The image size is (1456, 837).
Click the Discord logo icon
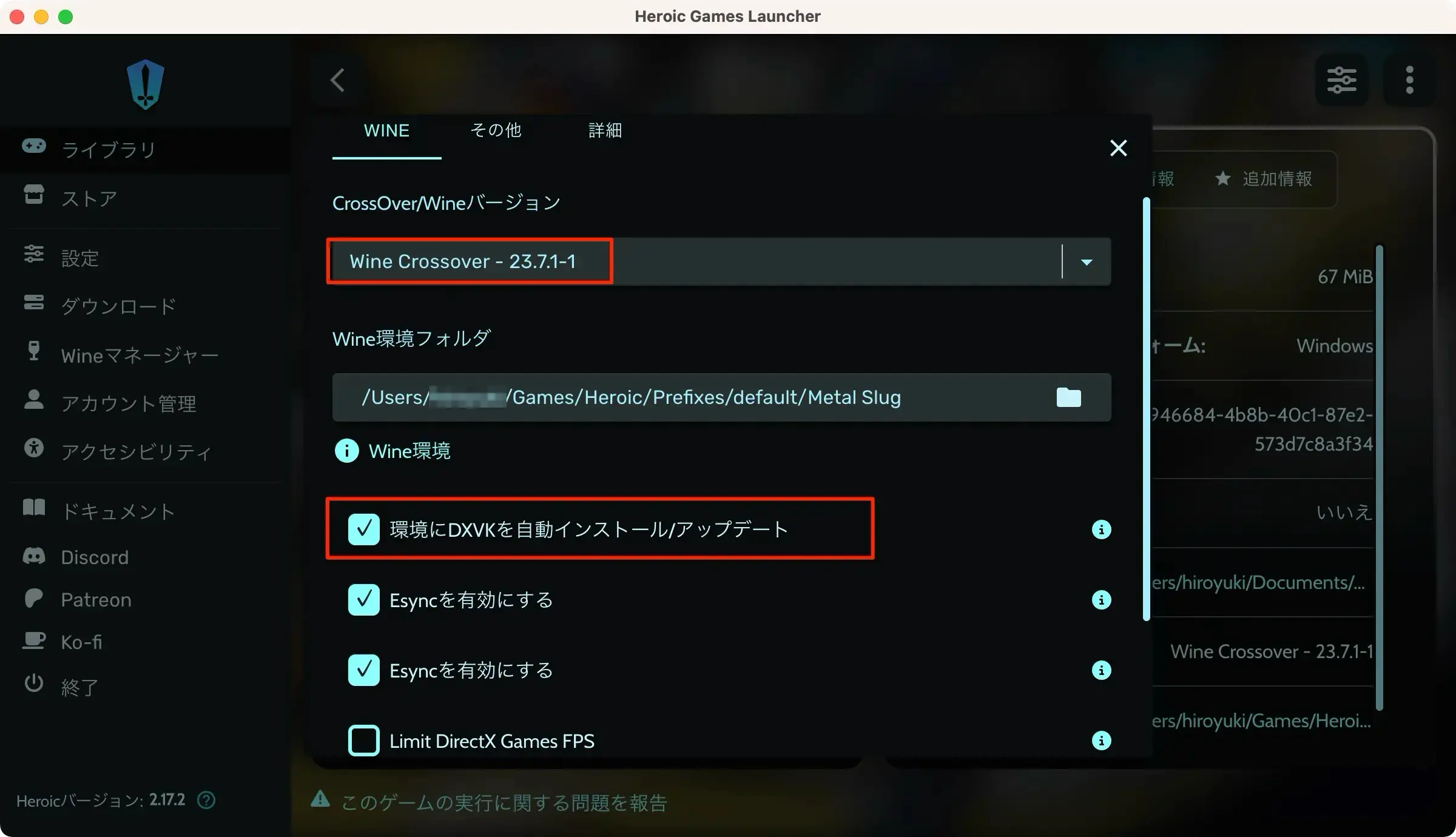pos(34,556)
